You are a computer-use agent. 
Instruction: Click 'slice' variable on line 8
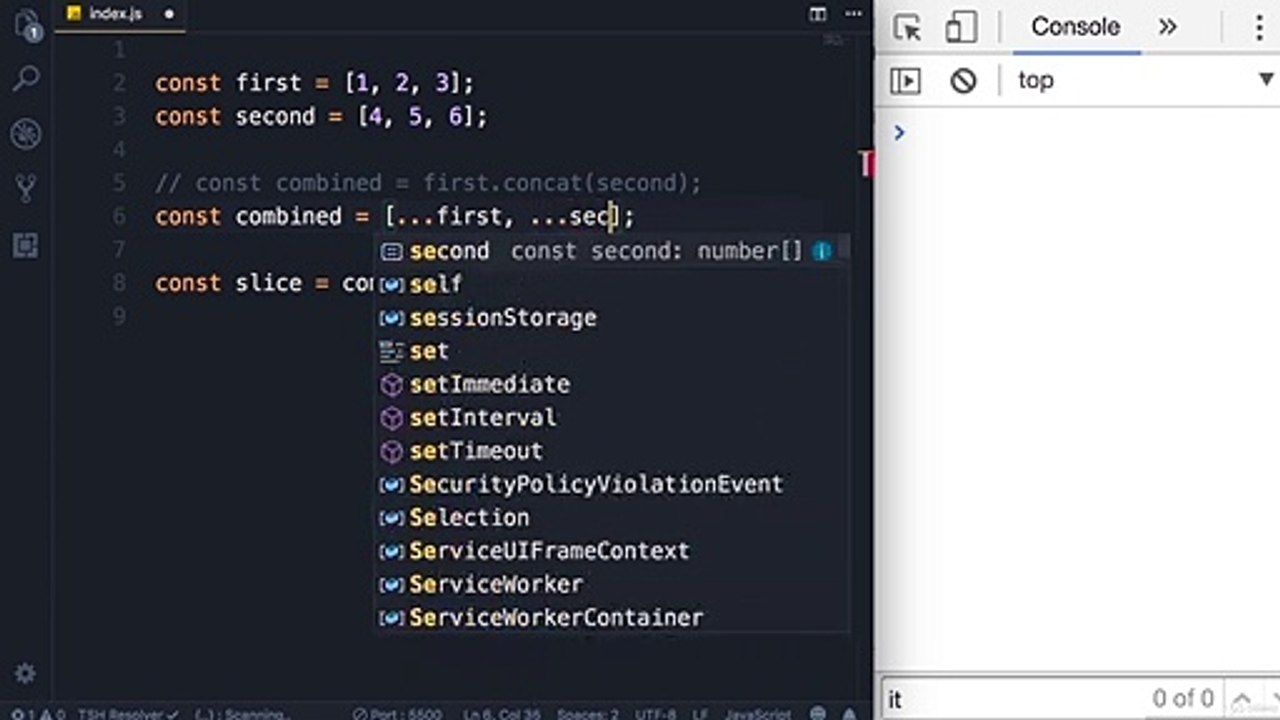coord(268,283)
